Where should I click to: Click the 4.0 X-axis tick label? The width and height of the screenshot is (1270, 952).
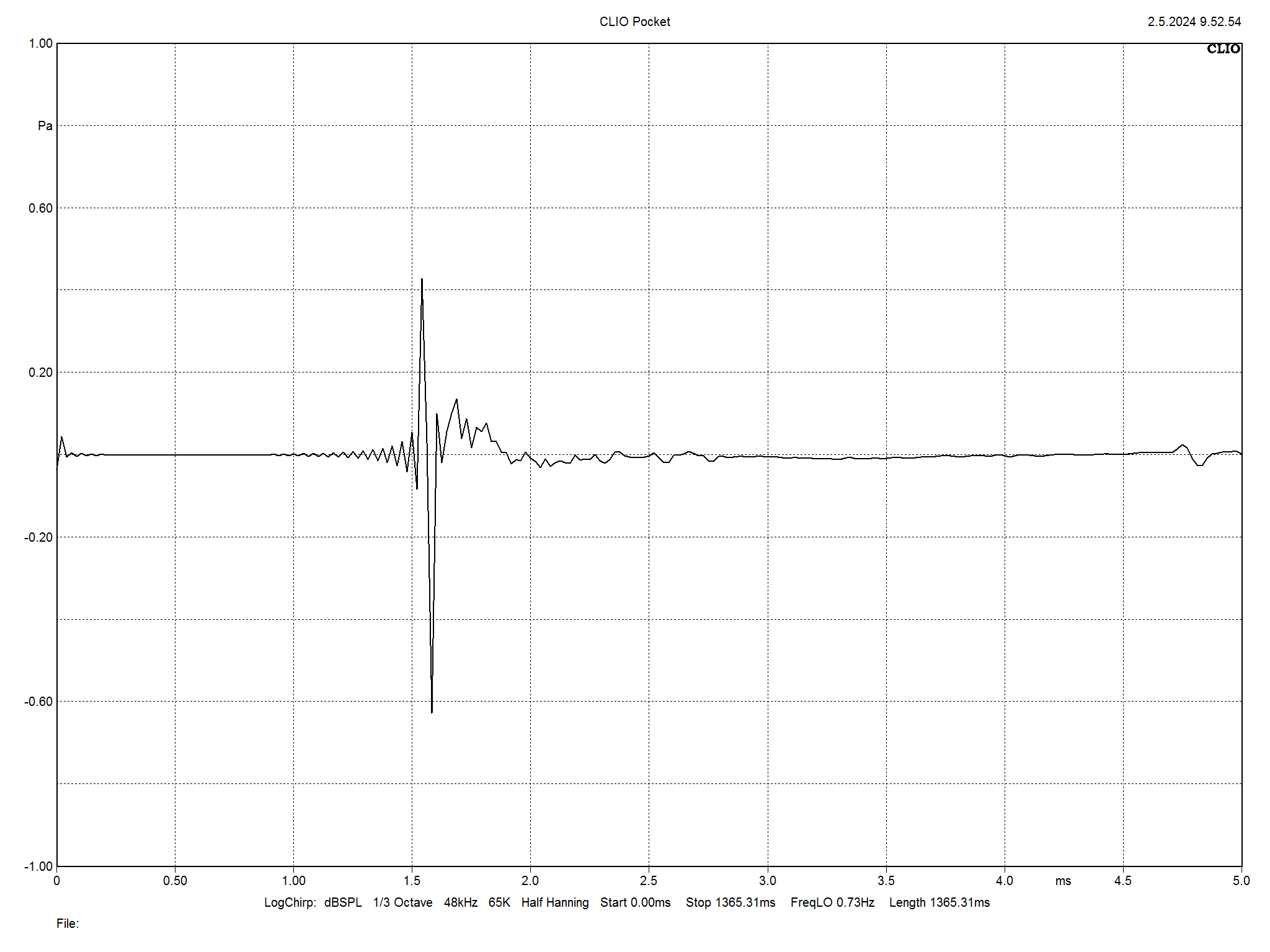click(1005, 881)
